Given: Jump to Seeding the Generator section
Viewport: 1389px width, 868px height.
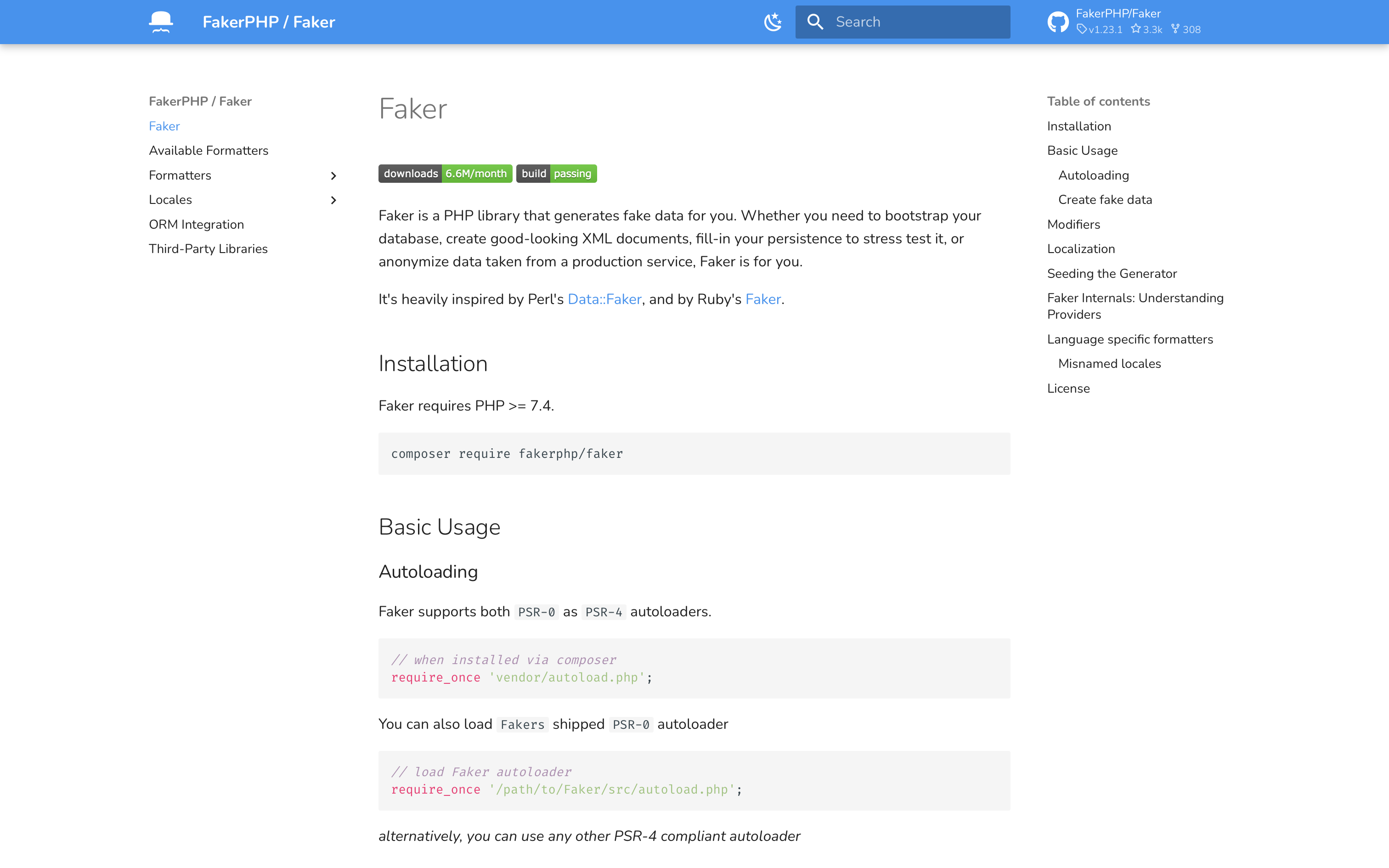Looking at the screenshot, I should pos(1112,273).
